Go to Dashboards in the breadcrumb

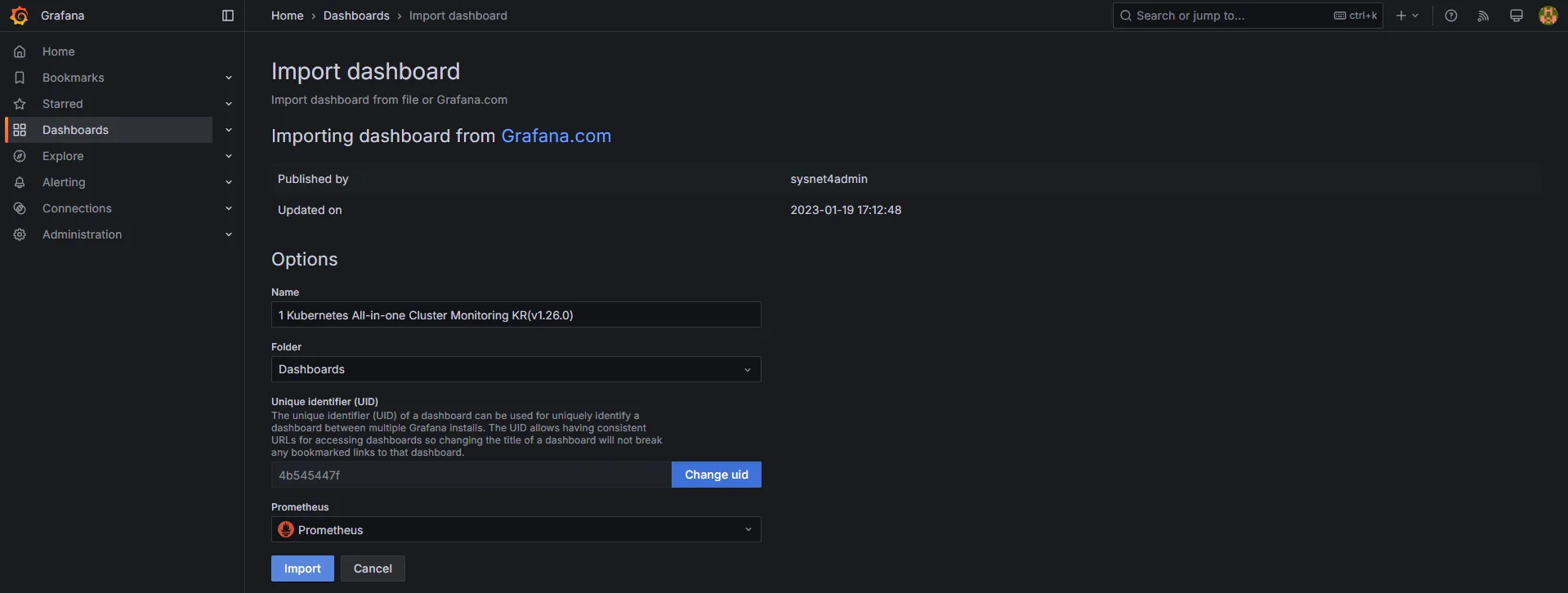(x=356, y=16)
